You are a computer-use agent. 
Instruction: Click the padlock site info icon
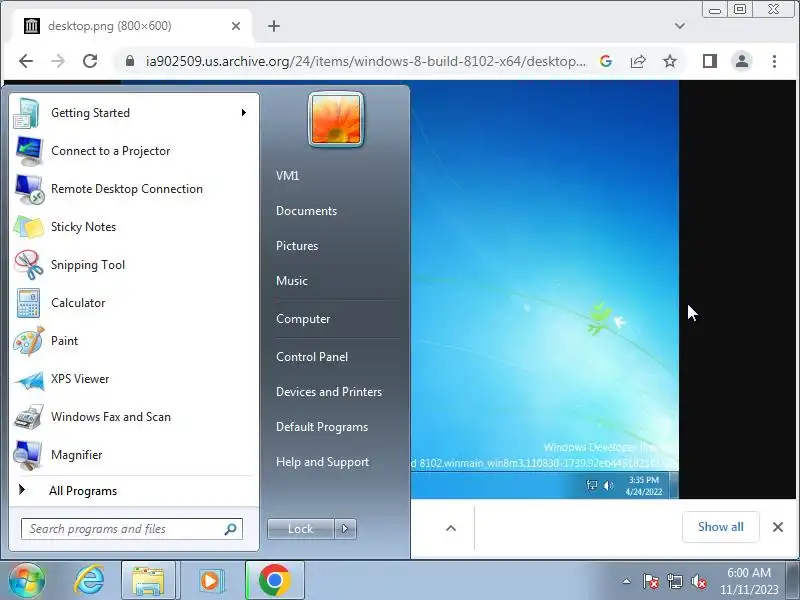[130, 61]
